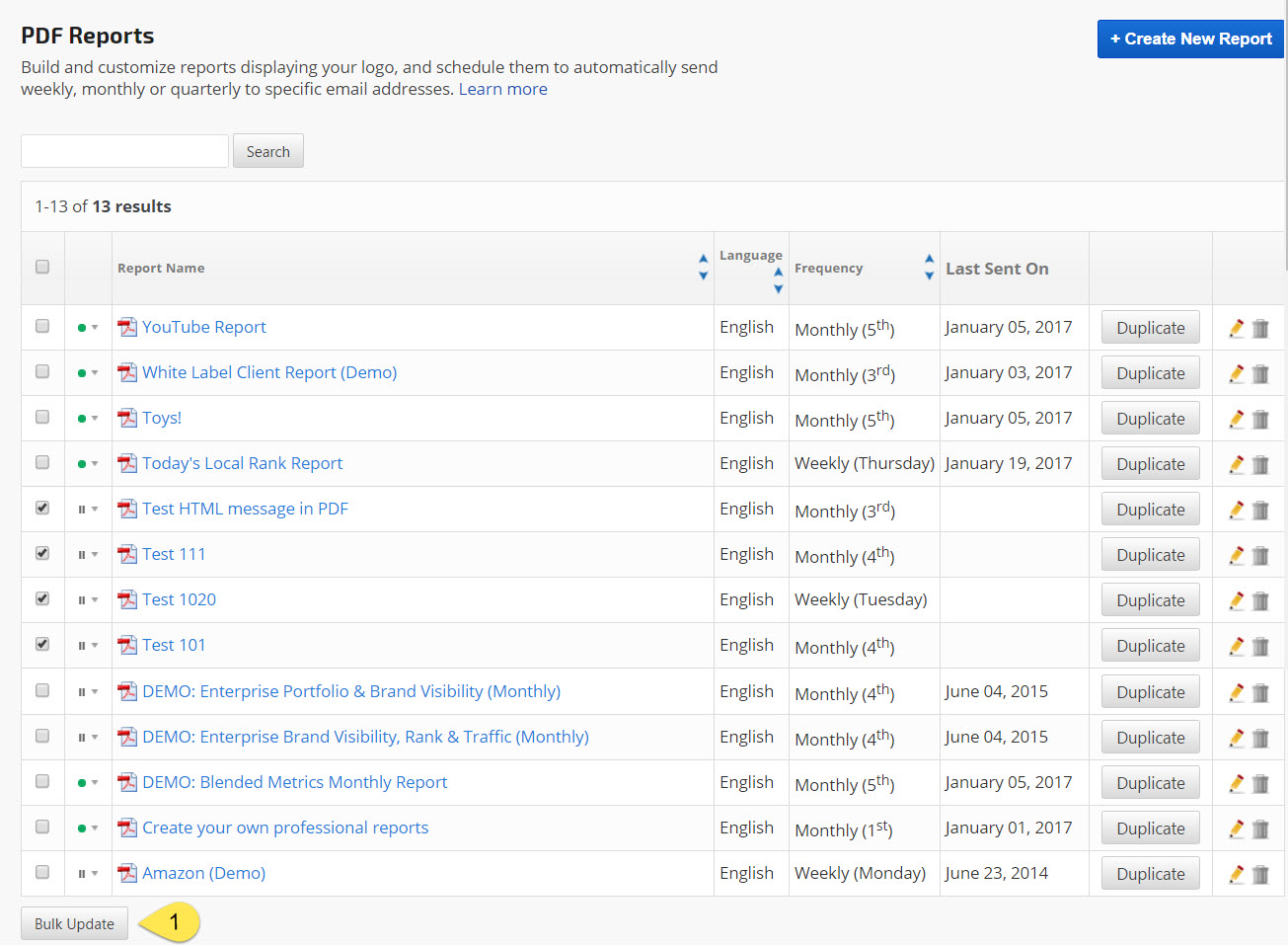Click the trash icon for Test 101
This screenshot has width=1288, height=947.
tap(1260, 647)
